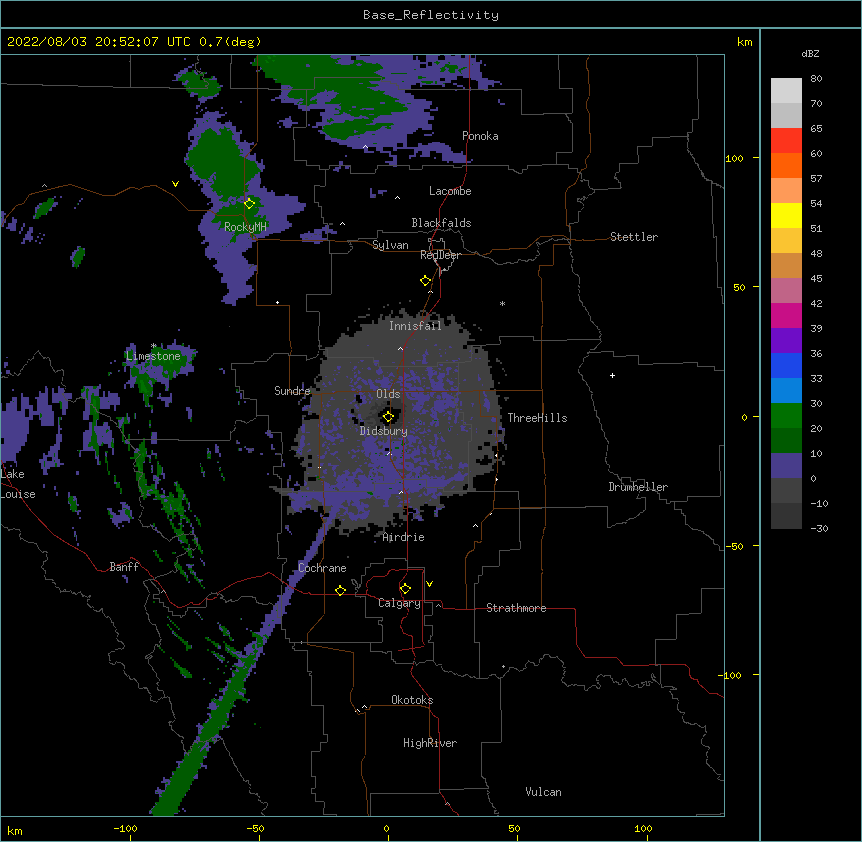
Task: Click the yellow v marker northeast of Calgary
Action: coord(429,584)
